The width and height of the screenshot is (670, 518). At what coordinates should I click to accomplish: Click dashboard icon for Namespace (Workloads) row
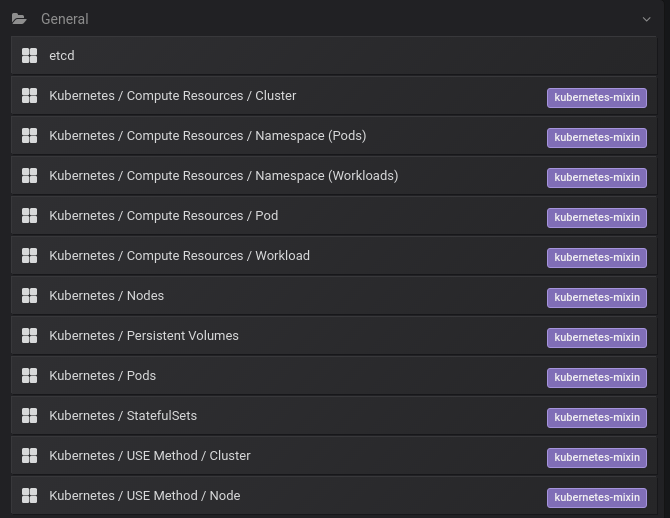pos(29,176)
